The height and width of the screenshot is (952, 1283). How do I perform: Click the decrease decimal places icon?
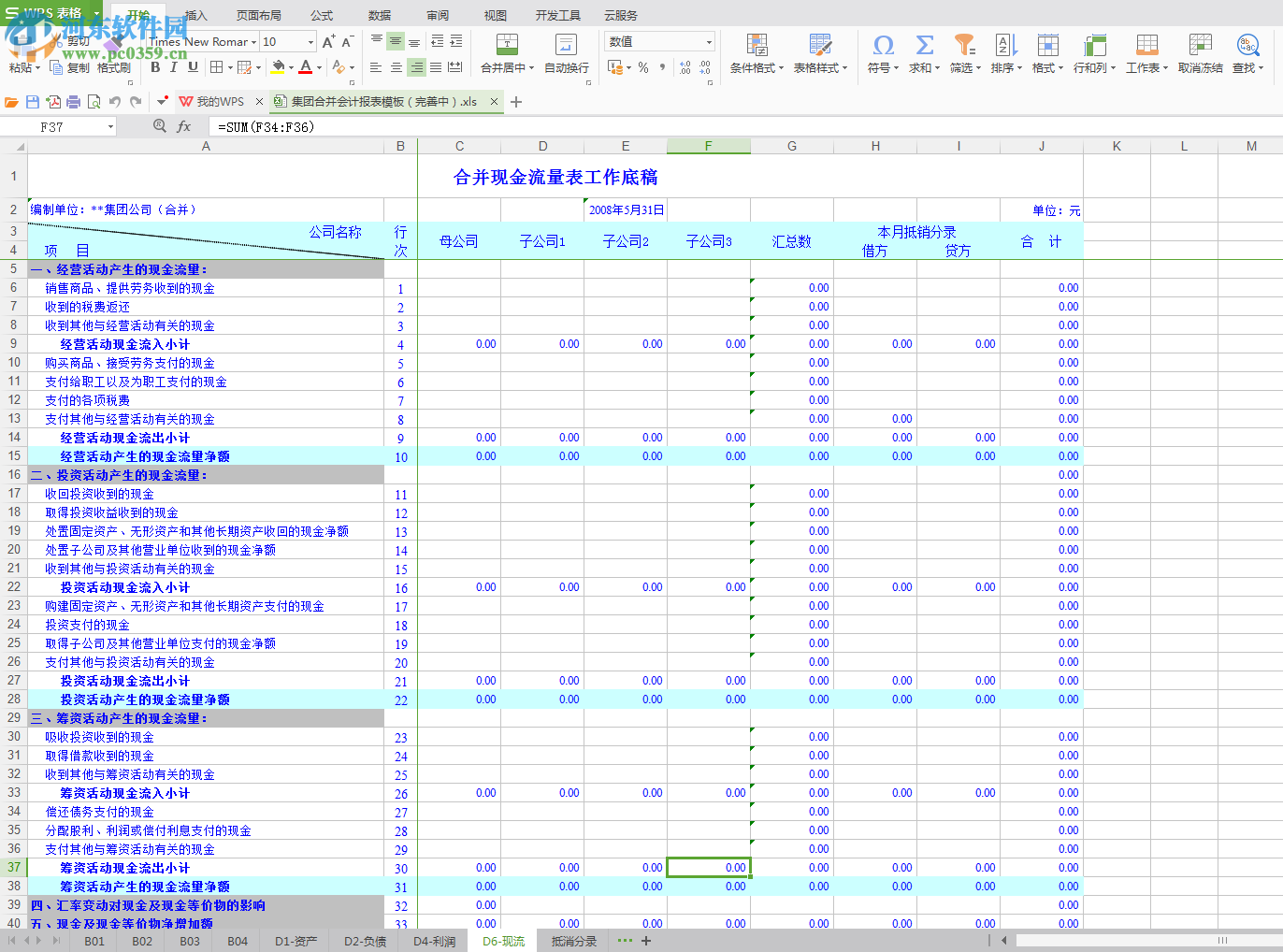(705, 67)
